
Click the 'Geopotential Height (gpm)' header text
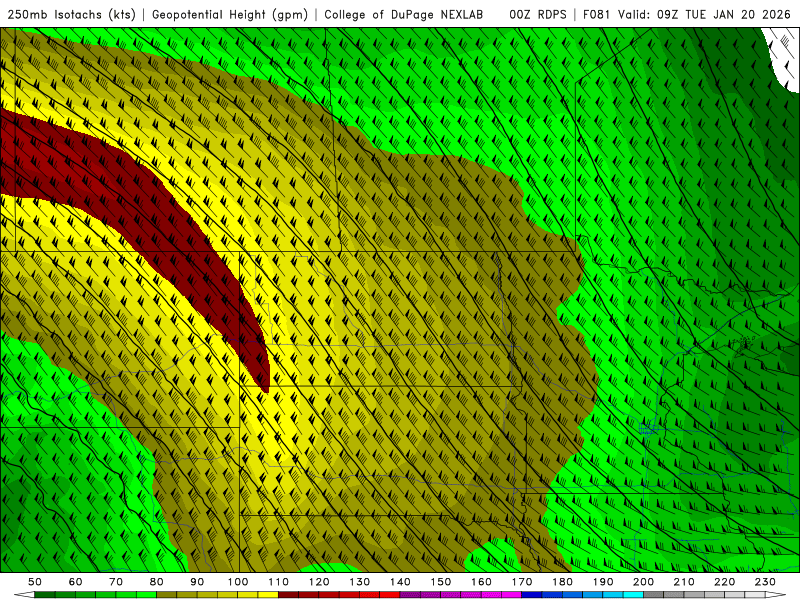230,15
